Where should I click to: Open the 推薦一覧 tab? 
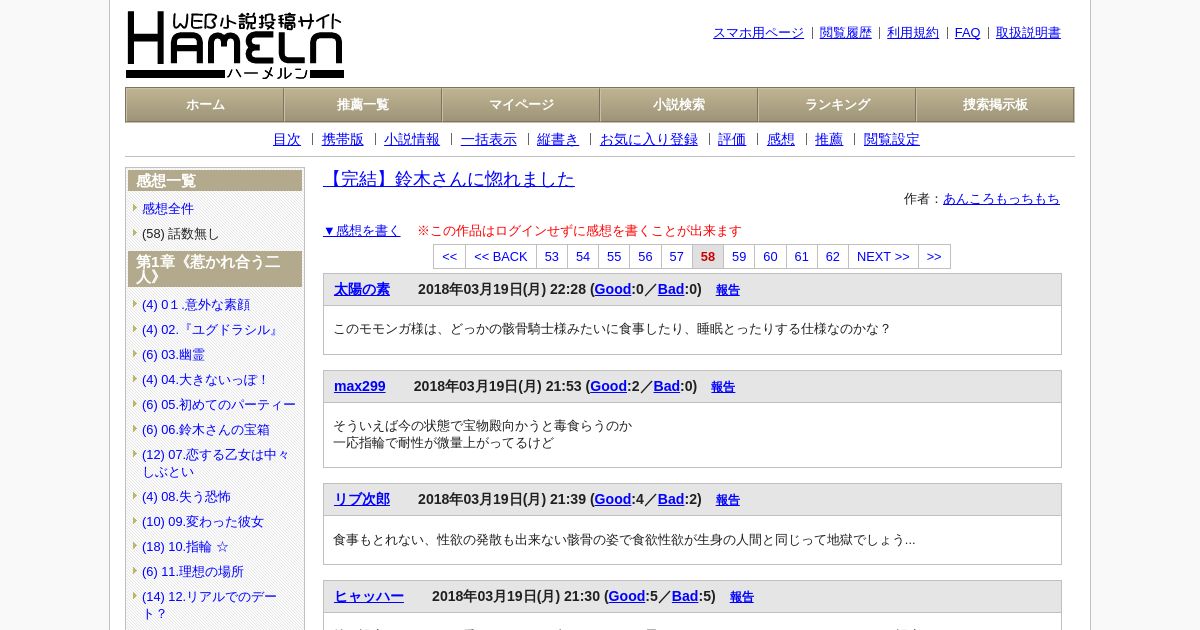pos(363,105)
